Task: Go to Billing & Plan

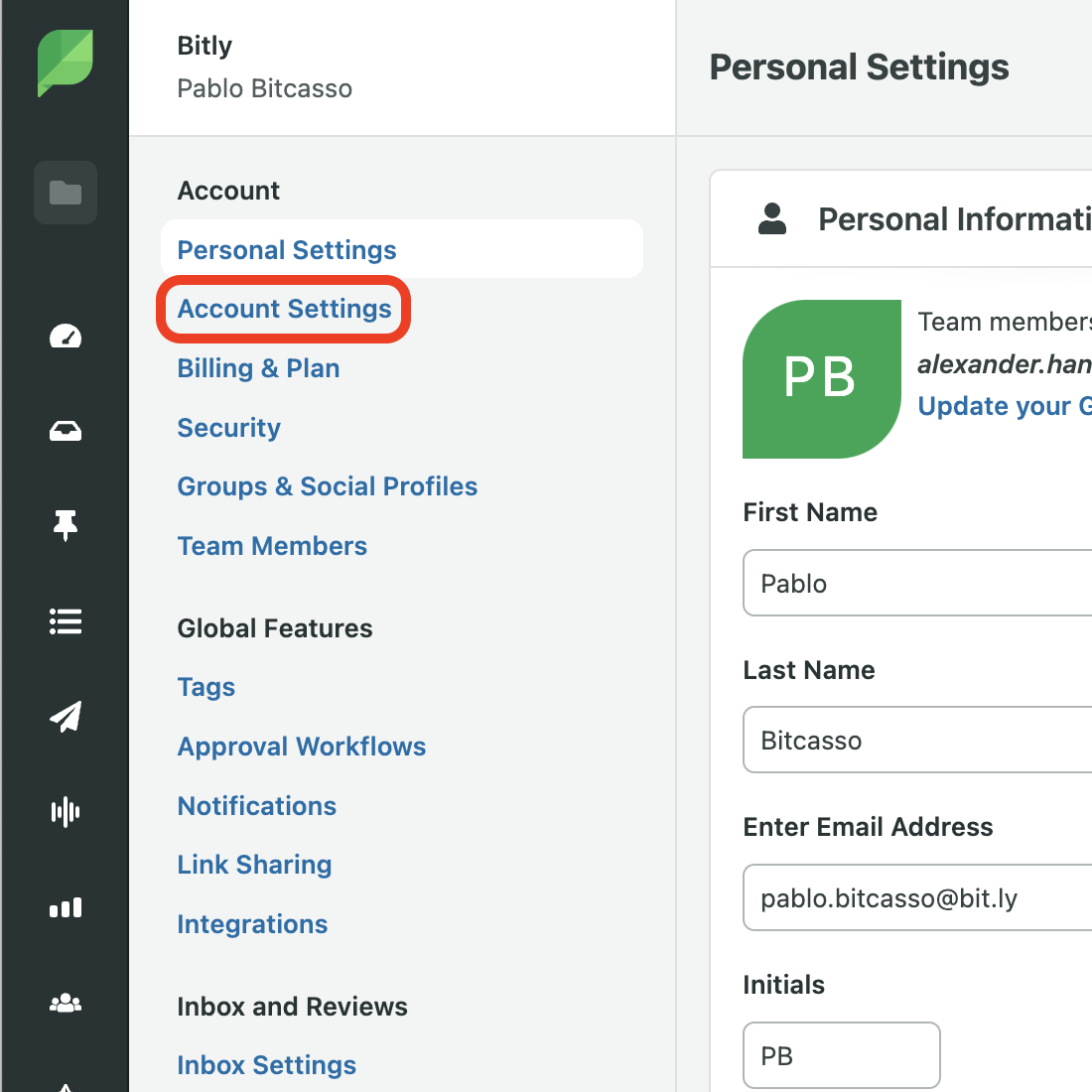Action: tap(258, 367)
